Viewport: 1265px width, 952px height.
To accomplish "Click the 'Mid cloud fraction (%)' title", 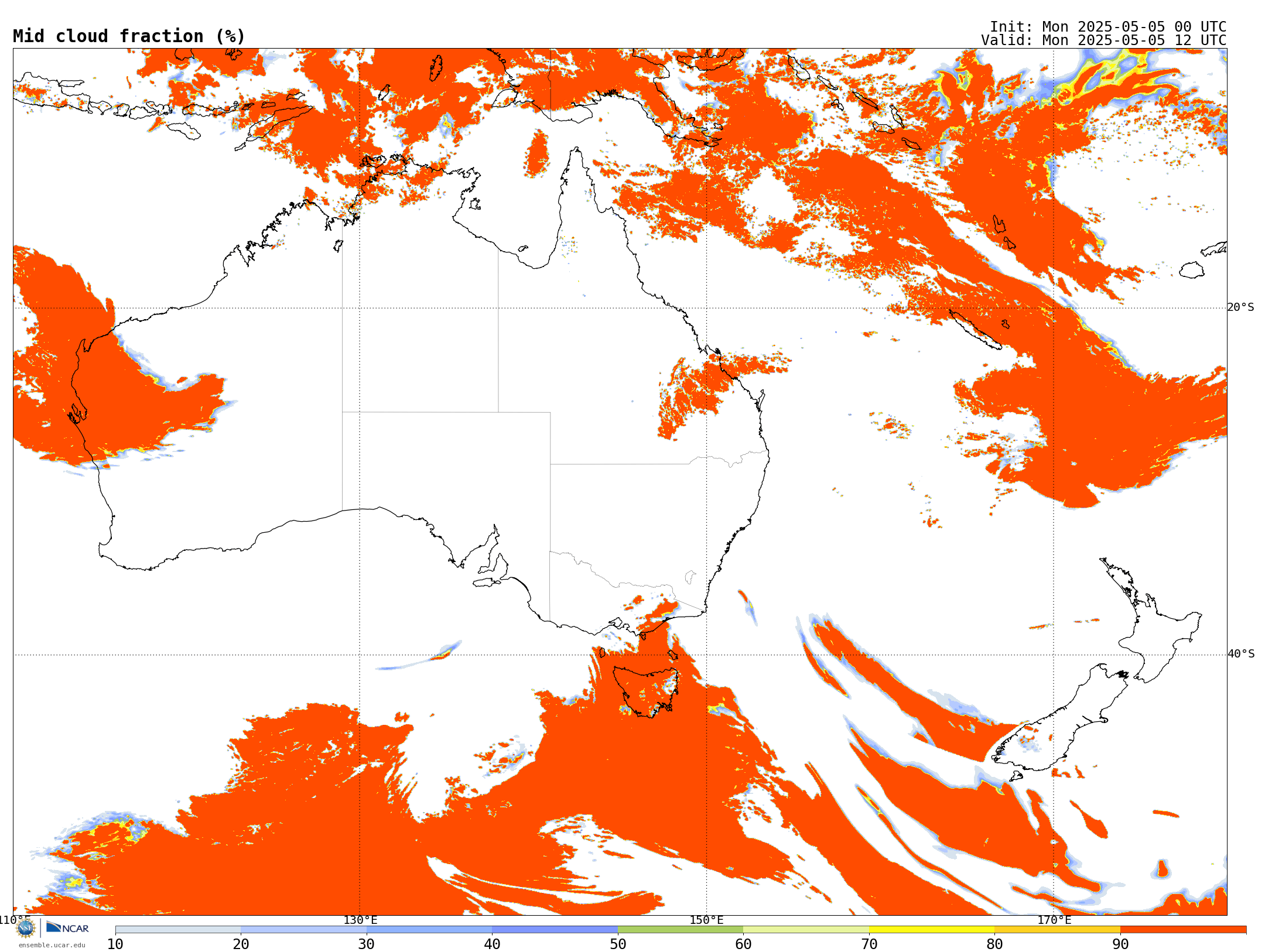I will click(x=129, y=36).
